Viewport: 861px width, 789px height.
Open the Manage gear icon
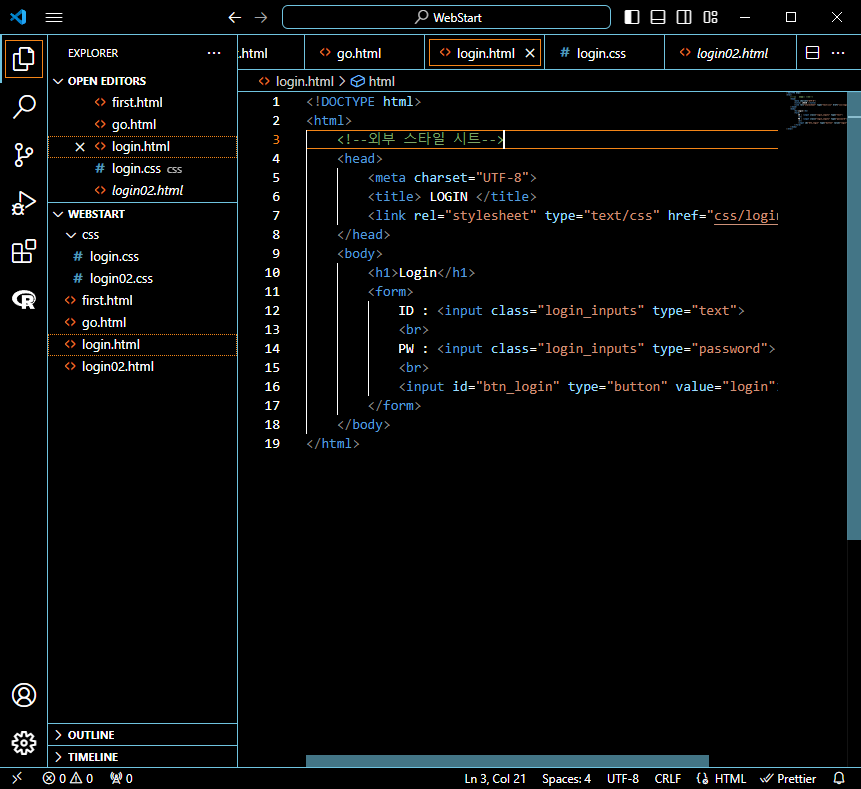coord(24,743)
